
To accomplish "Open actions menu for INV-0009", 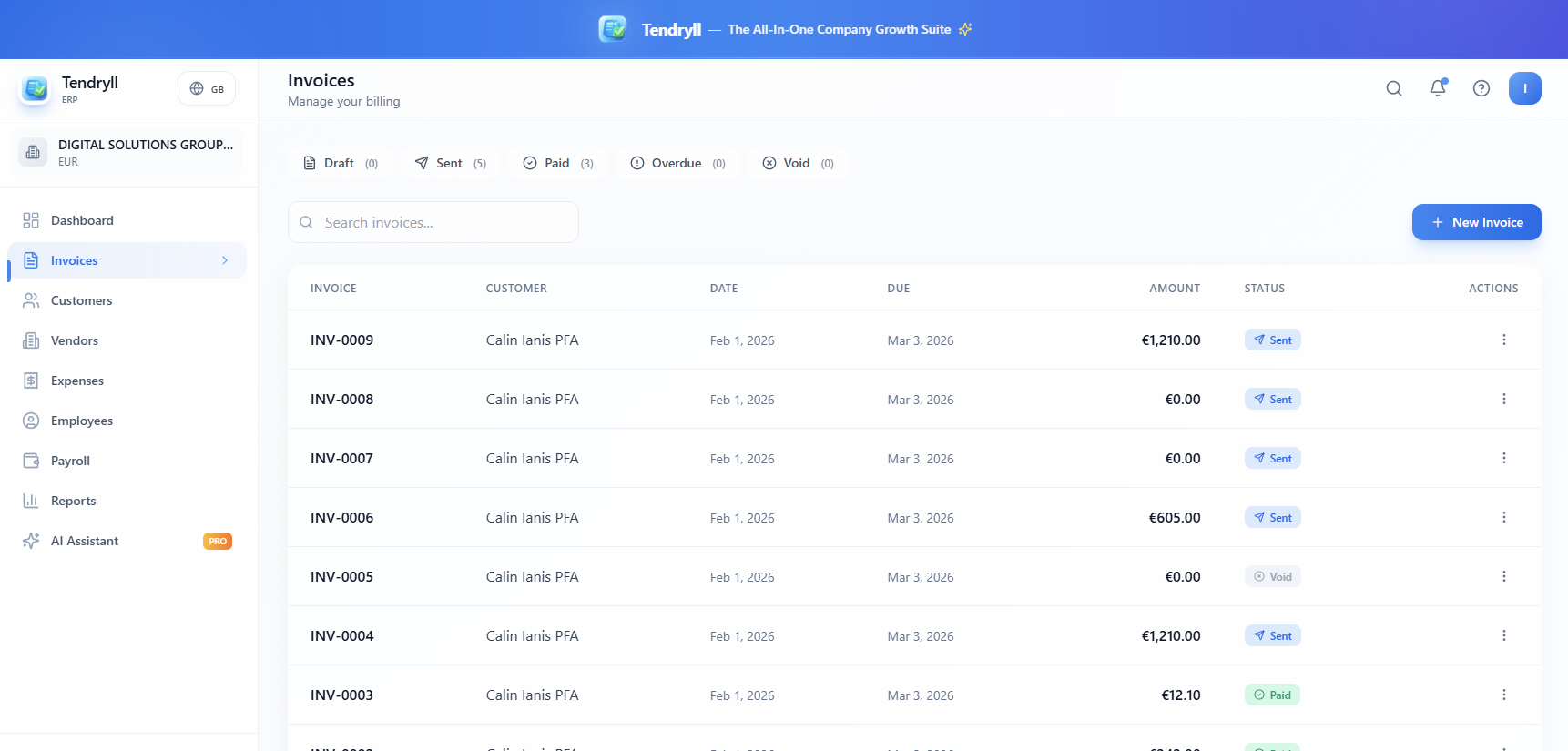I will click(x=1503, y=340).
